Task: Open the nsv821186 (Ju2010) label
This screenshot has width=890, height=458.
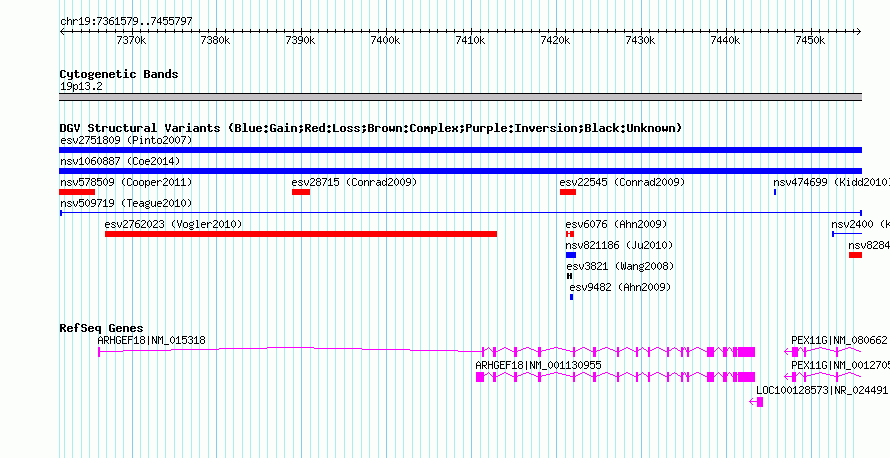Action: 619,245
